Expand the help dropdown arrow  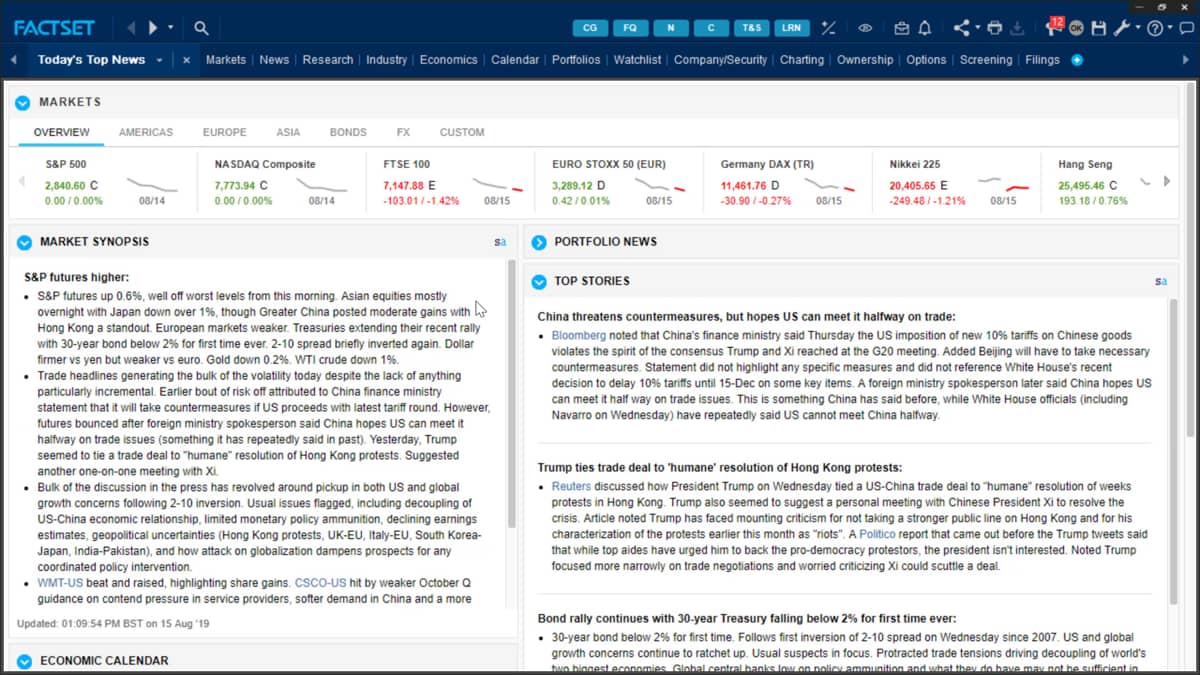pos(1170,27)
